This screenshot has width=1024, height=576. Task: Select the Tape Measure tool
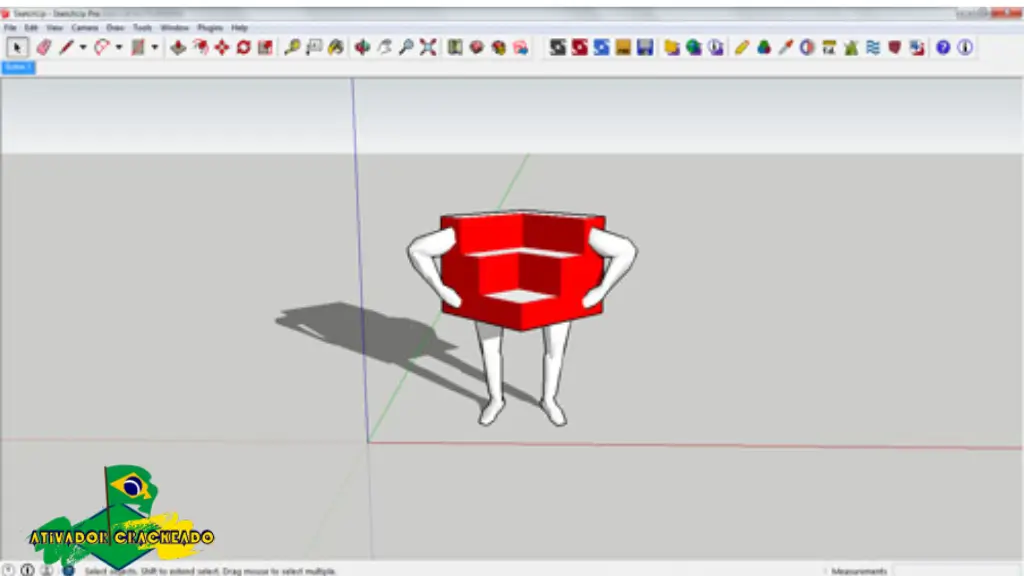coord(292,47)
